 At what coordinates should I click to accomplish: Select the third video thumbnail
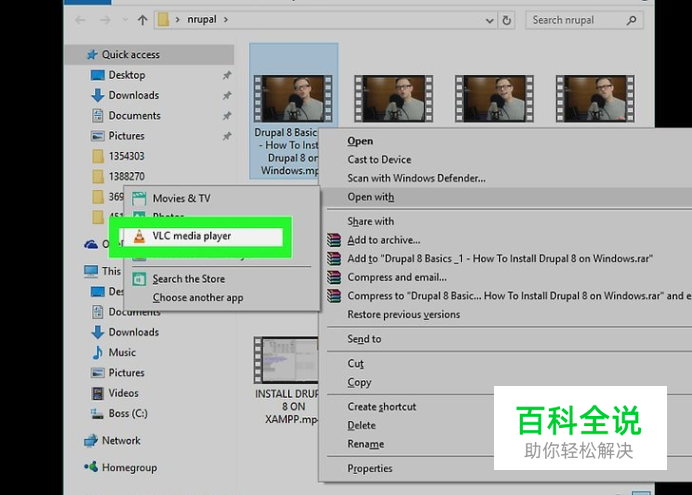tap(494, 98)
